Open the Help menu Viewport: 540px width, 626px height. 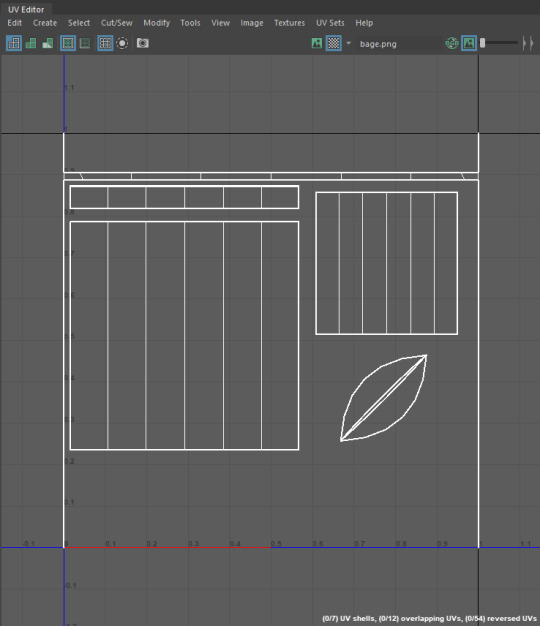pos(364,23)
